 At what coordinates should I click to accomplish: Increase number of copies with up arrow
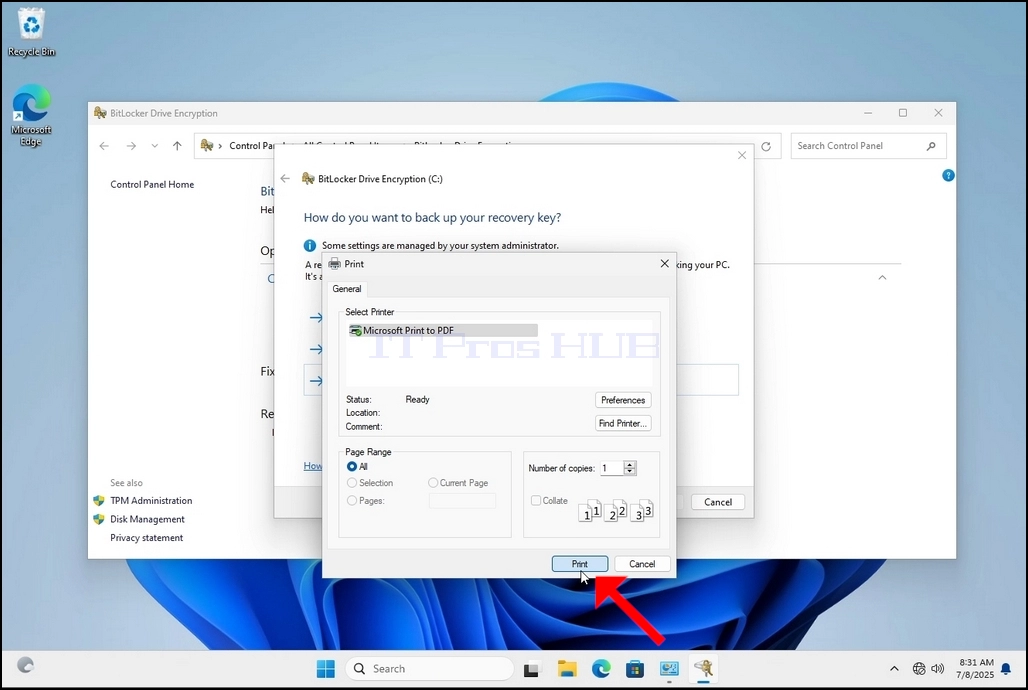630,464
